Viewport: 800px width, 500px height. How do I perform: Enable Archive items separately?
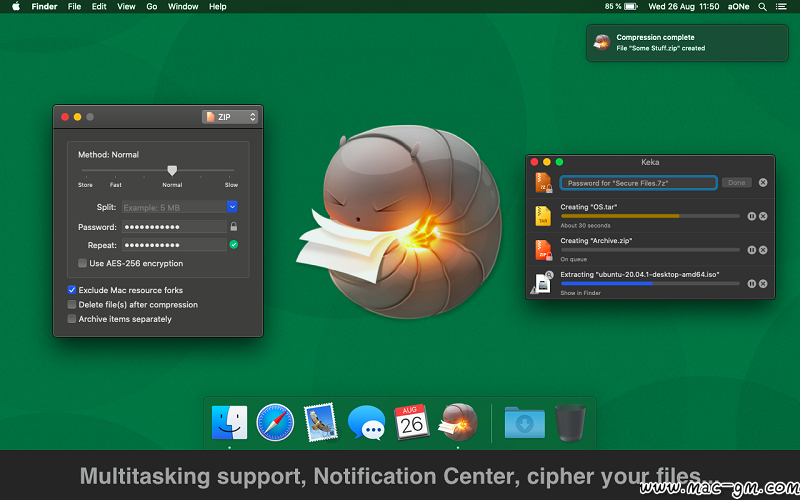pos(72,319)
